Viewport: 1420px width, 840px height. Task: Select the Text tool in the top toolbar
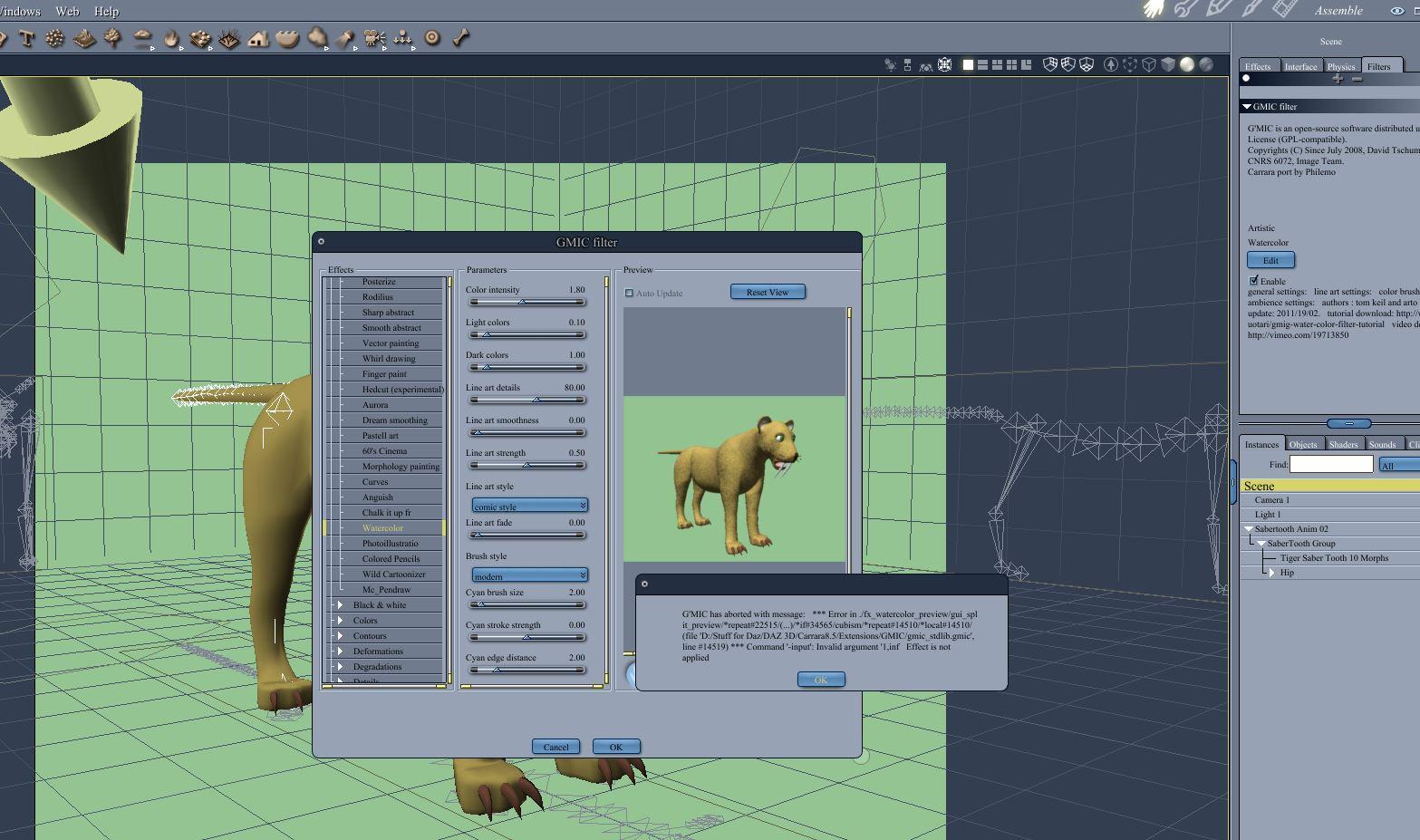(27, 38)
